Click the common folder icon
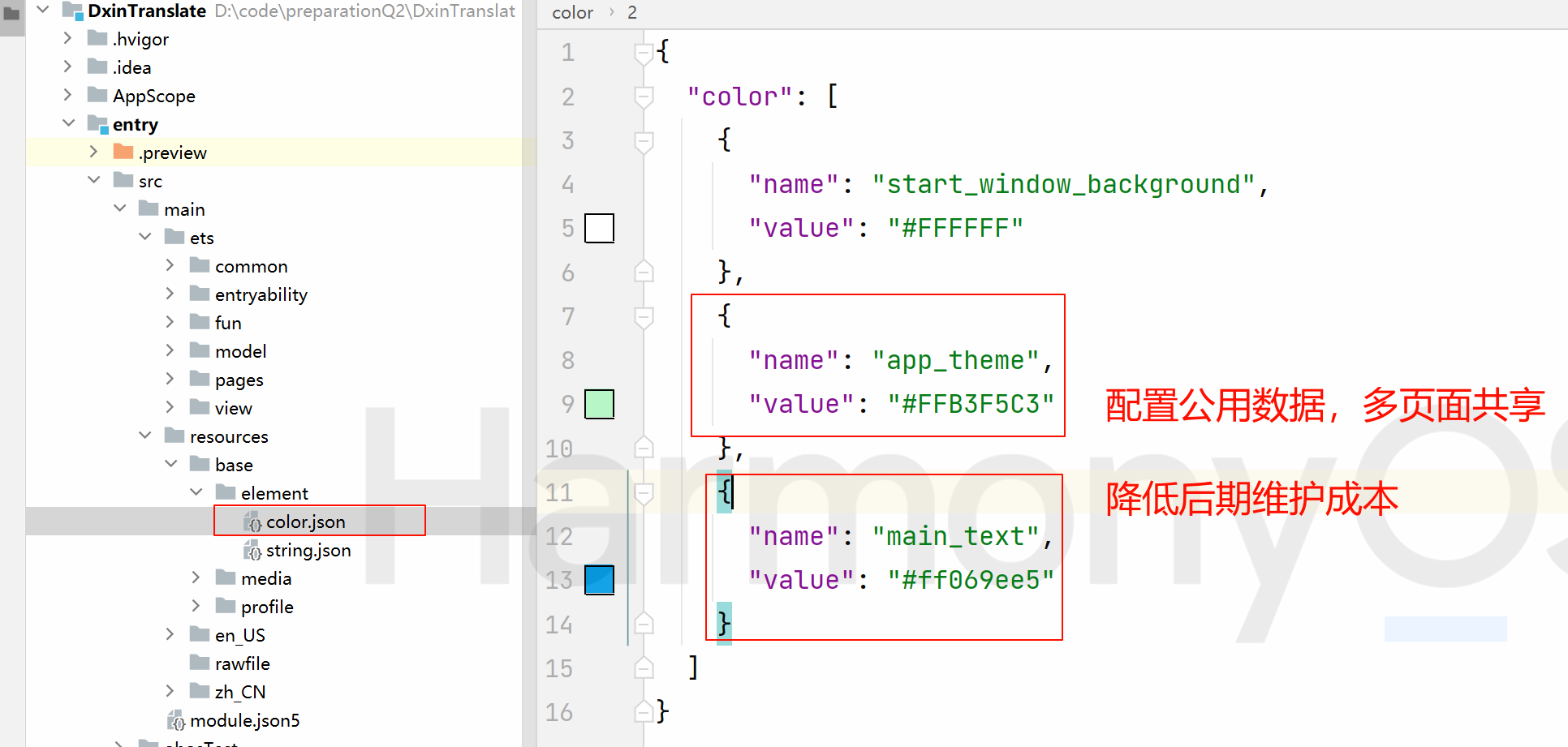1568x747 pixels. coord(200,265)
